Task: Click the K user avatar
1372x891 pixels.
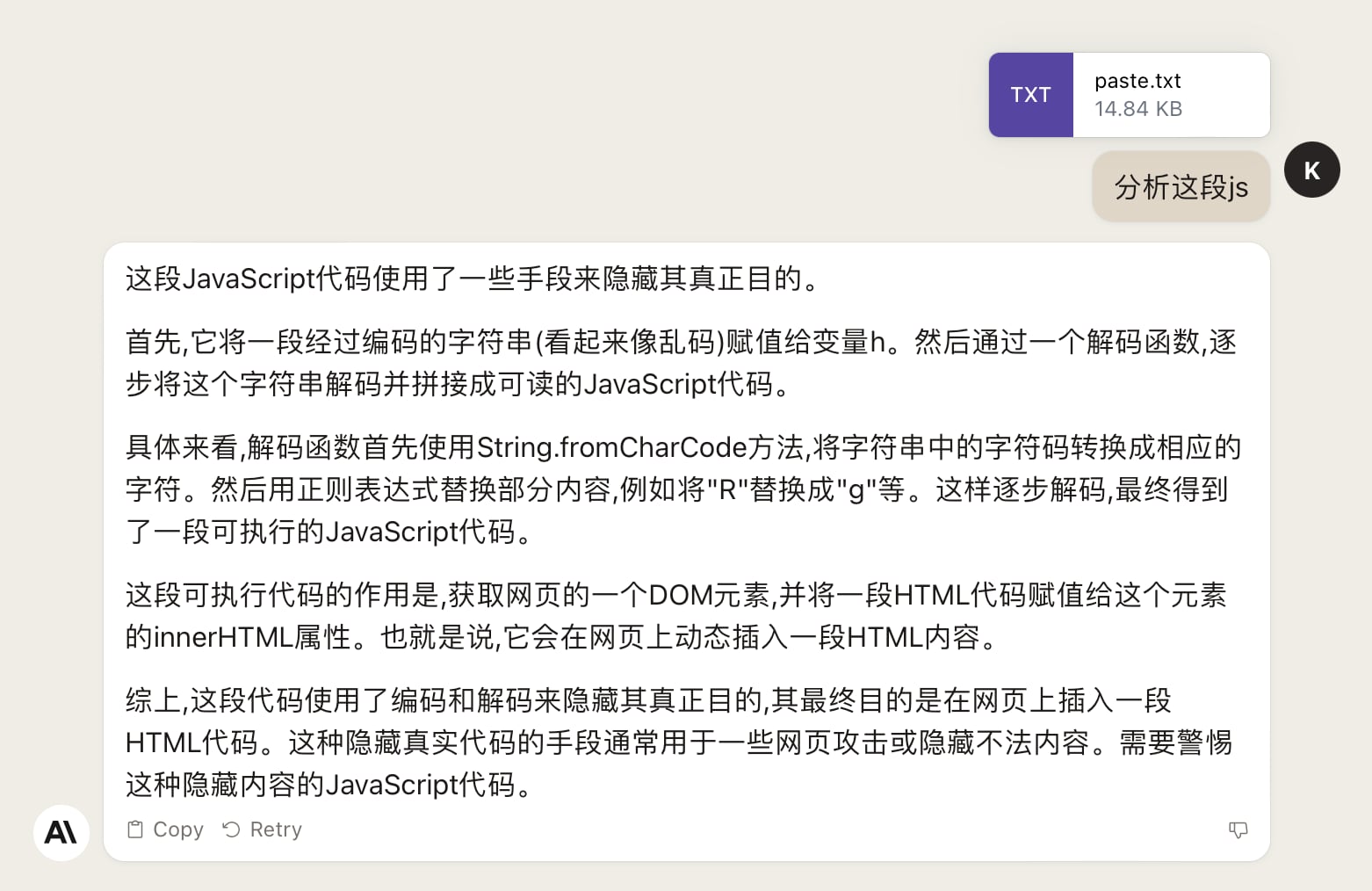Action: click(x=1311, y=170)
